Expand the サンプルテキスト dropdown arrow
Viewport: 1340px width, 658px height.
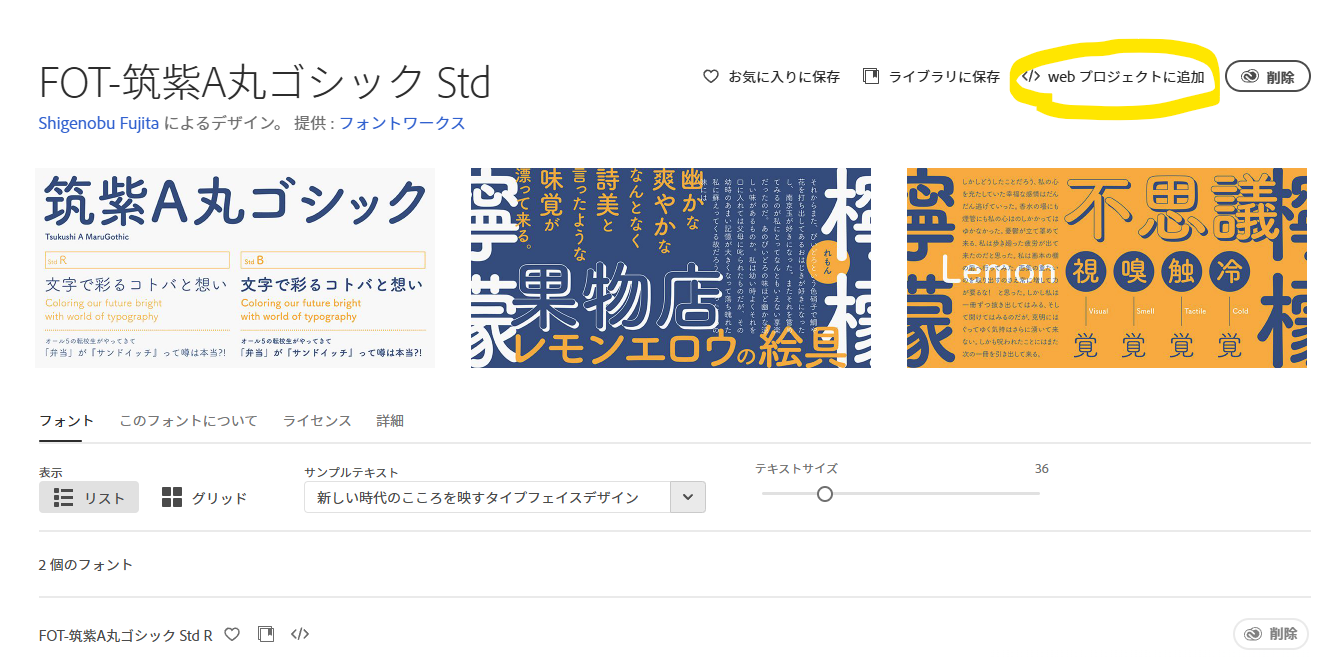point(688,497)
